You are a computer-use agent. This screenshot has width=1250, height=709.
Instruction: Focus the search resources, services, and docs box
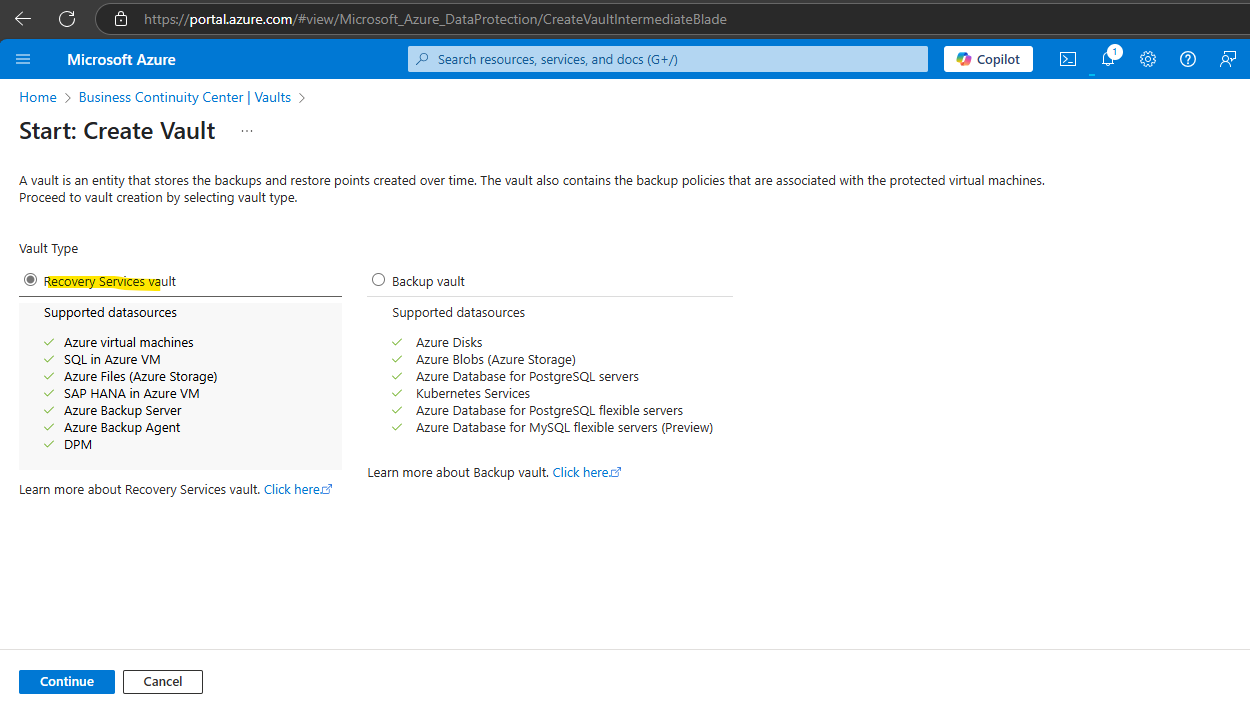668,59
